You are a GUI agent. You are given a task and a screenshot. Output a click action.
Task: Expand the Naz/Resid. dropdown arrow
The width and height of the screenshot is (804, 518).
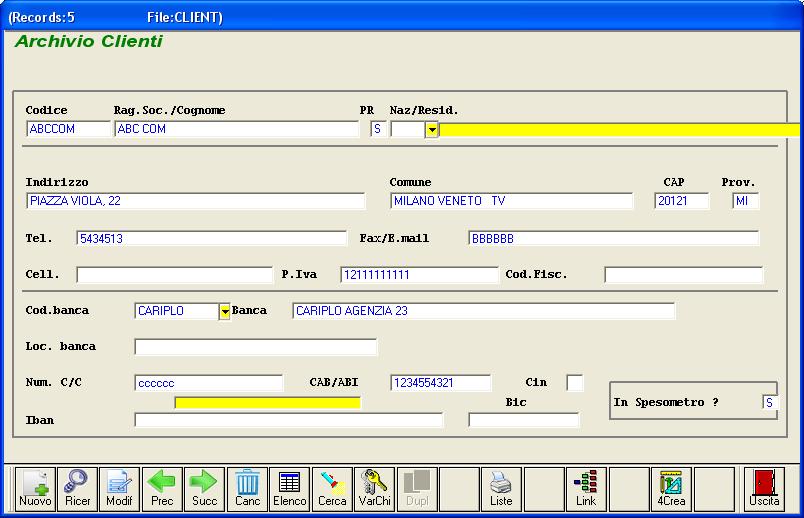432,129
